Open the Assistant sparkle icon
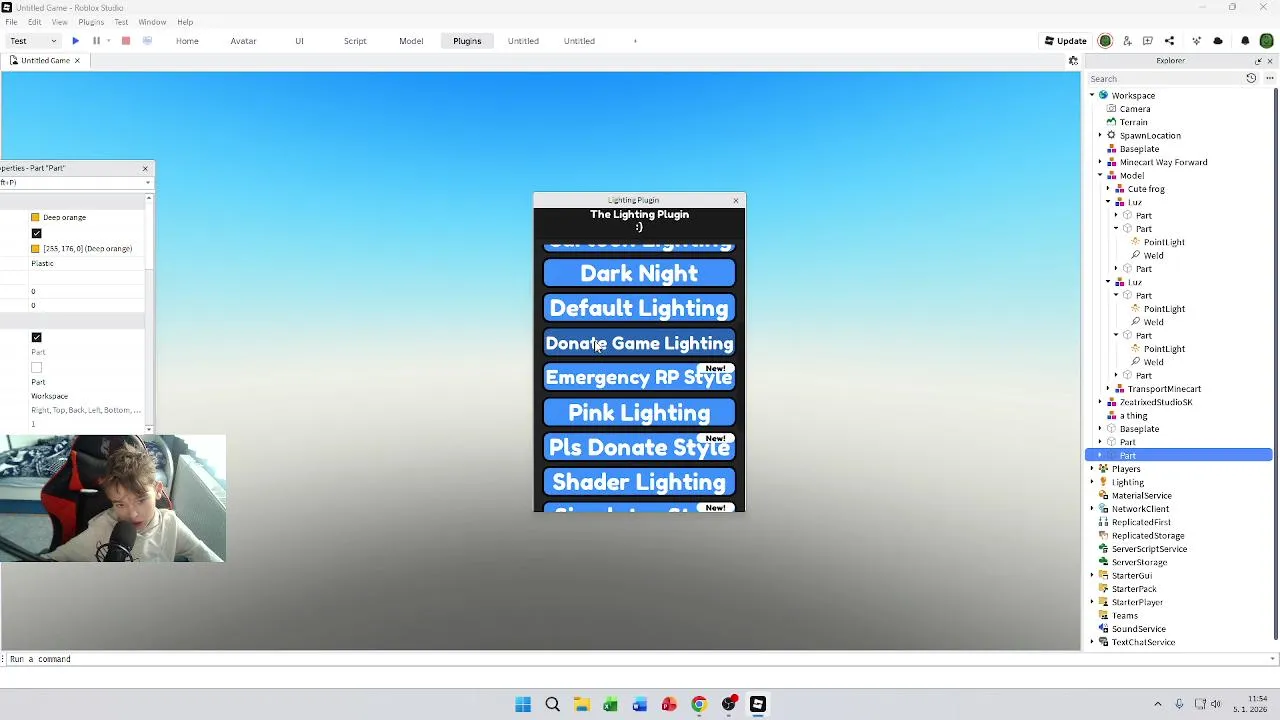 click(x=1196, y=41)
